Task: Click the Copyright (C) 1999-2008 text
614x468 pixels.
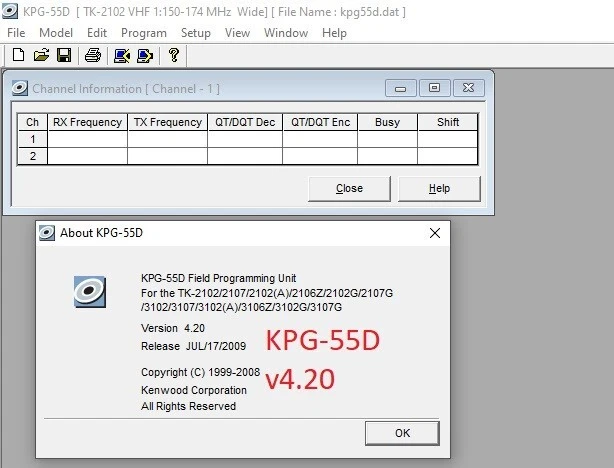Action: click(x=200, y=372)
